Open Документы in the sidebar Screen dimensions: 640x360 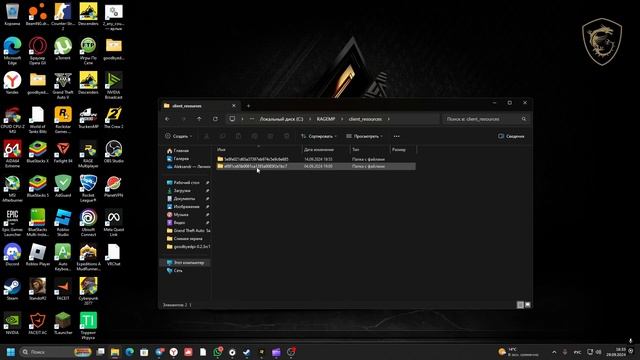tap(184, 198)
